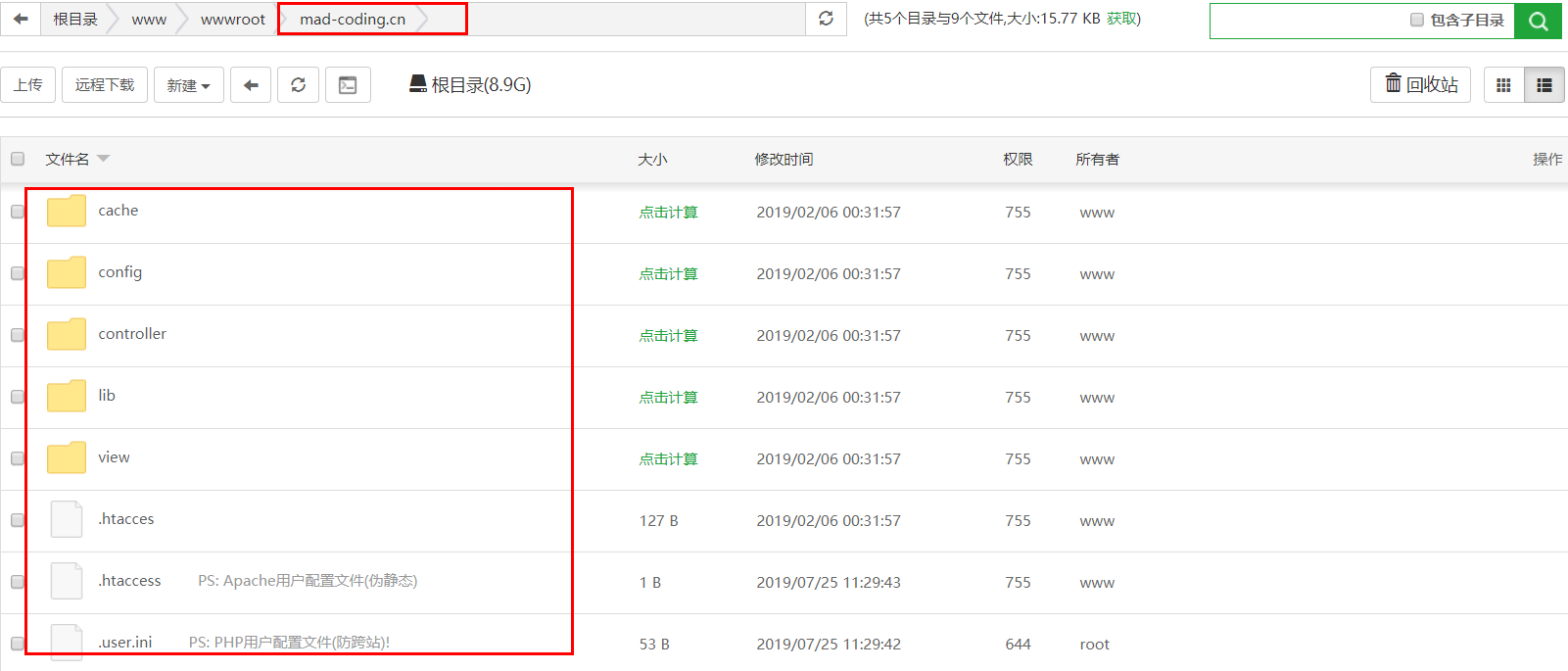Open the terminal icon in toolbar
Image resolution: width=1568 pixels, height=671 pixels.
(x=348, y=85)
